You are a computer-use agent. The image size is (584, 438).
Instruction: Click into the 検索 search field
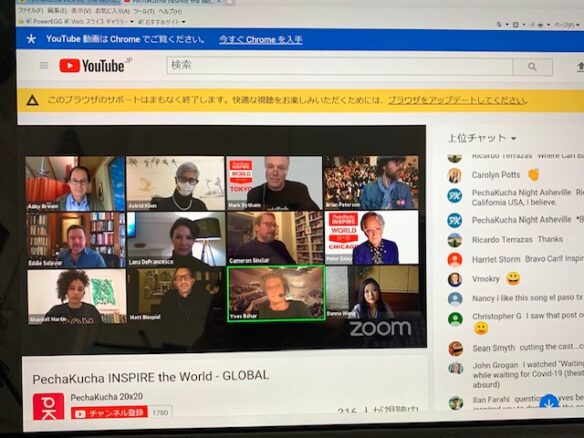click(339, 66)
